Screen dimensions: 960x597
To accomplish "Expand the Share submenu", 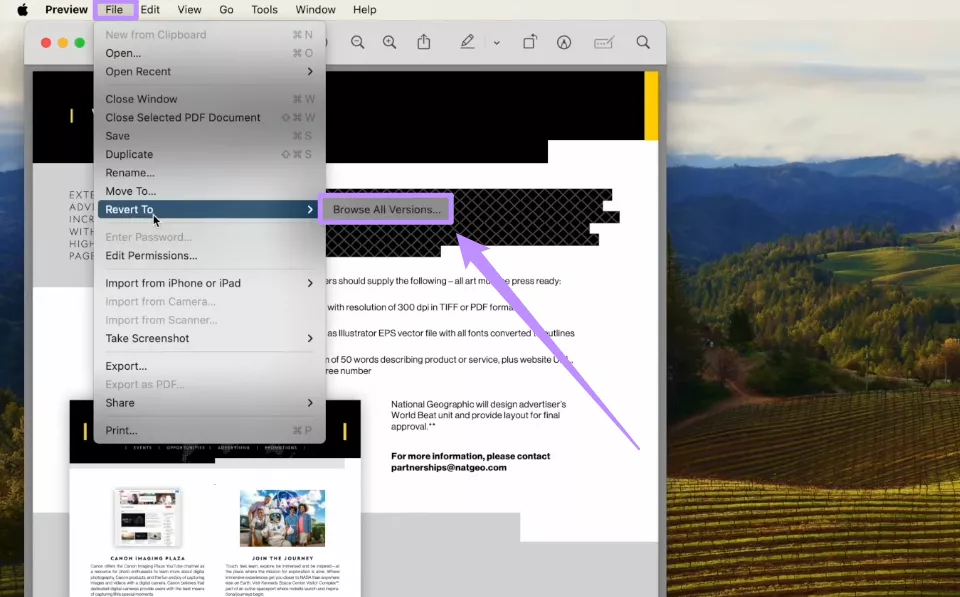I will pos(209,403).
